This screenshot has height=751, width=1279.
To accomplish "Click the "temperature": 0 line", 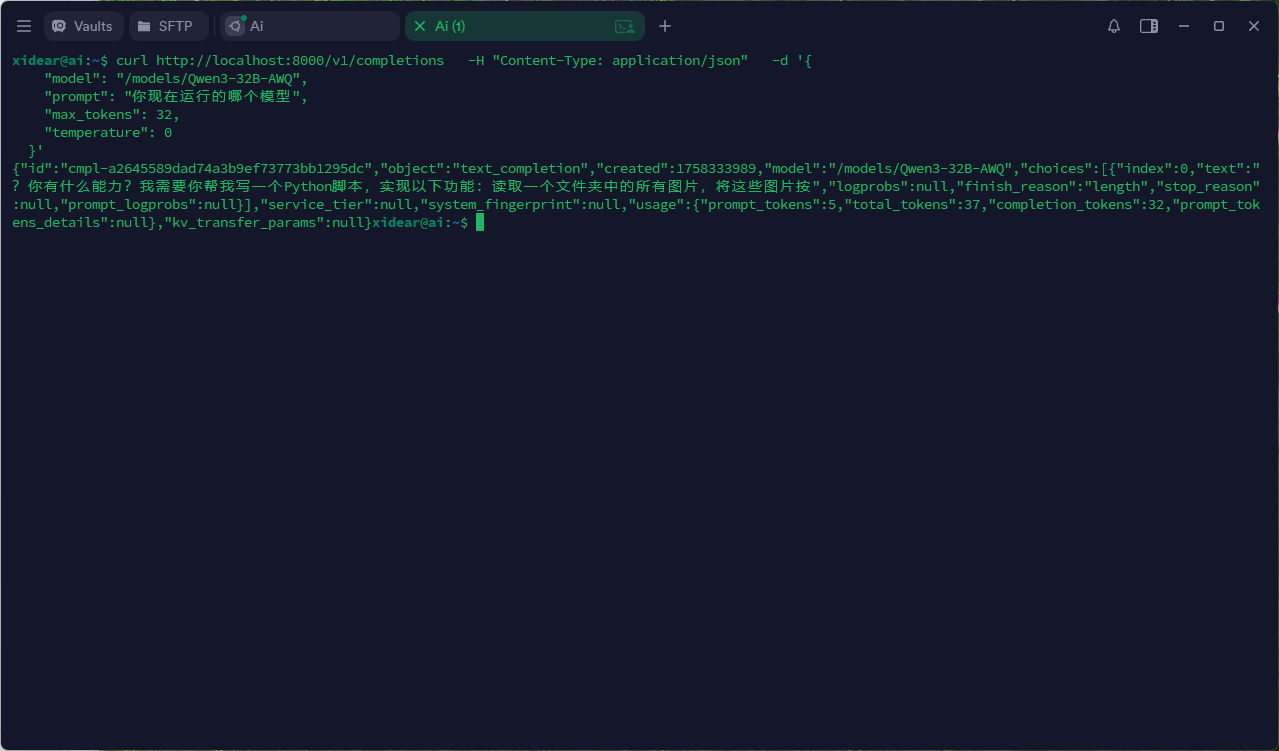I will tap(108, 133).
